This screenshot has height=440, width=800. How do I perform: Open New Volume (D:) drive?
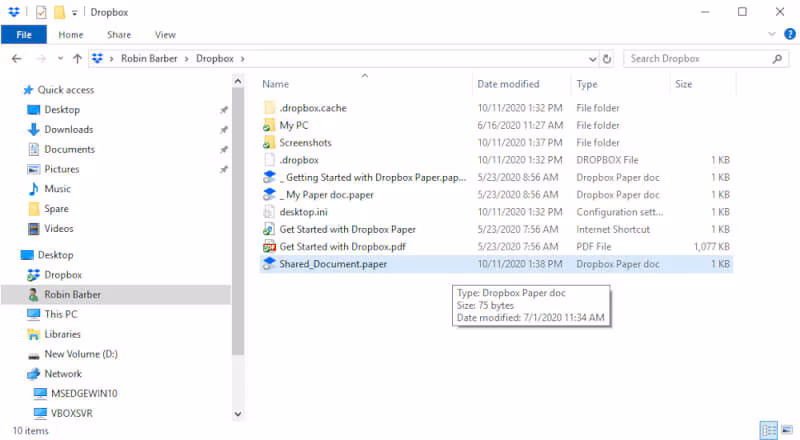[81, 354]
